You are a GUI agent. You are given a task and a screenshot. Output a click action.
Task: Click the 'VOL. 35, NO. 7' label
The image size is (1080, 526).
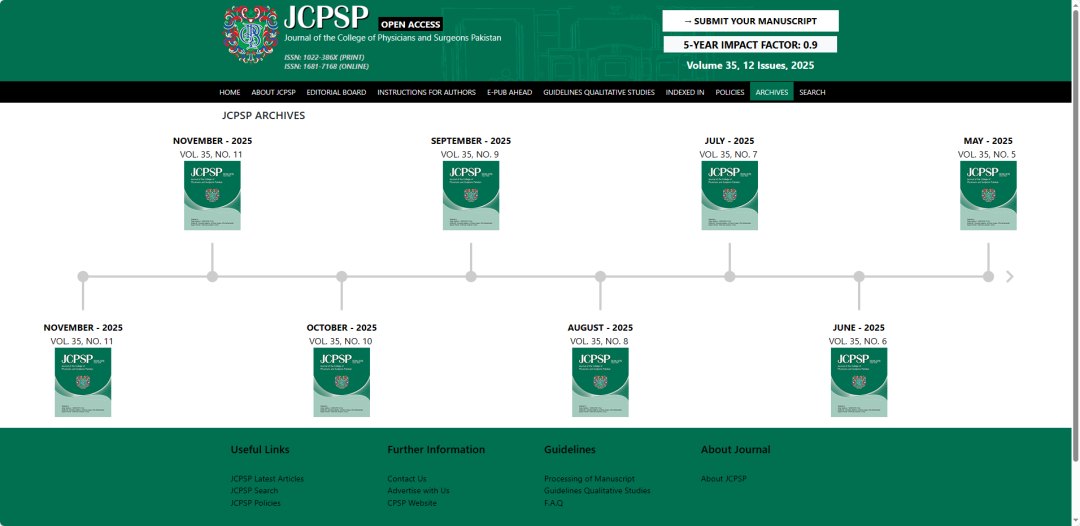point(729,154)
